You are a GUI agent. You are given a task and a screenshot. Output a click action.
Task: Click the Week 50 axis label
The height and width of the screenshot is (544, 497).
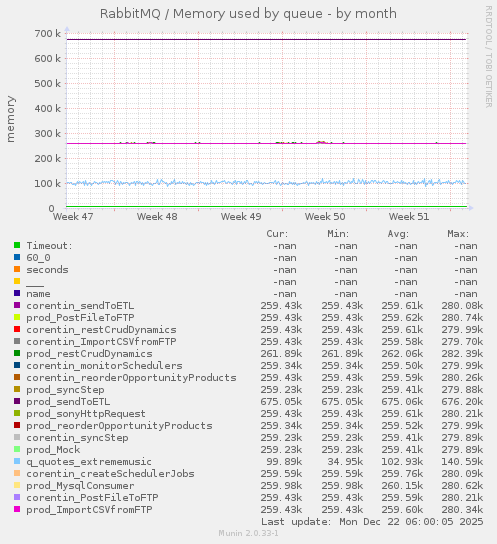(325, 217)
